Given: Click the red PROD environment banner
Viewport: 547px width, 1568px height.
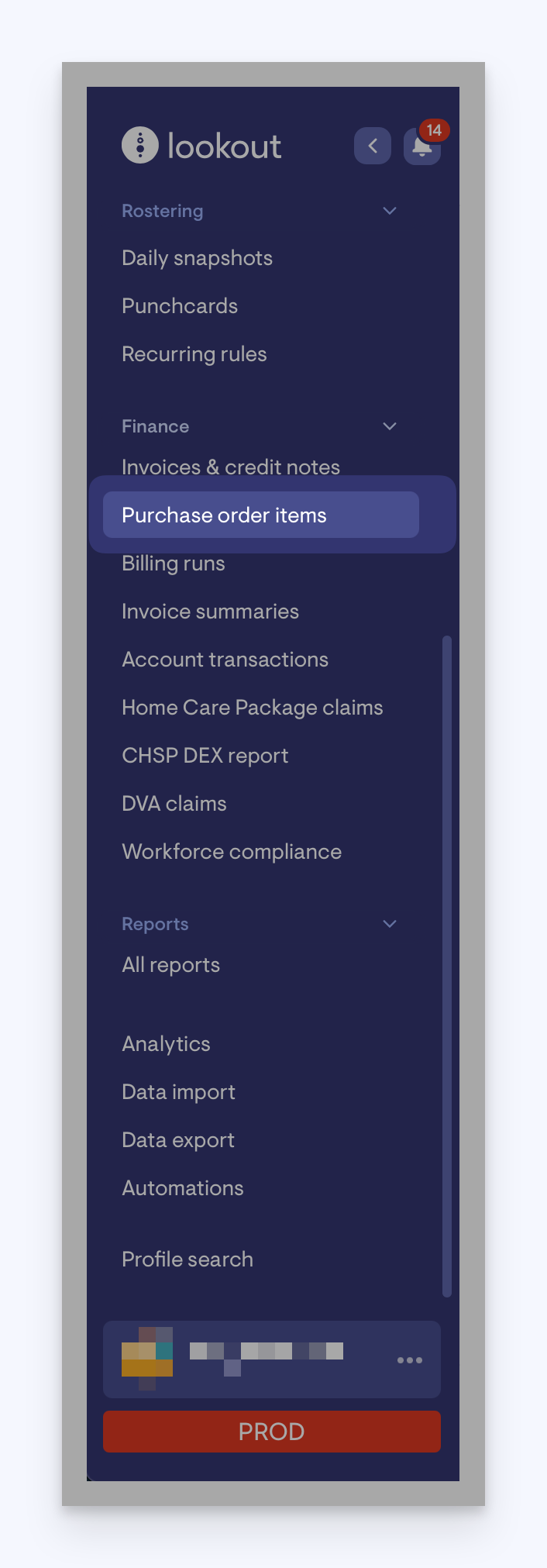Looking at the screenshot, I should [271, 1431].
